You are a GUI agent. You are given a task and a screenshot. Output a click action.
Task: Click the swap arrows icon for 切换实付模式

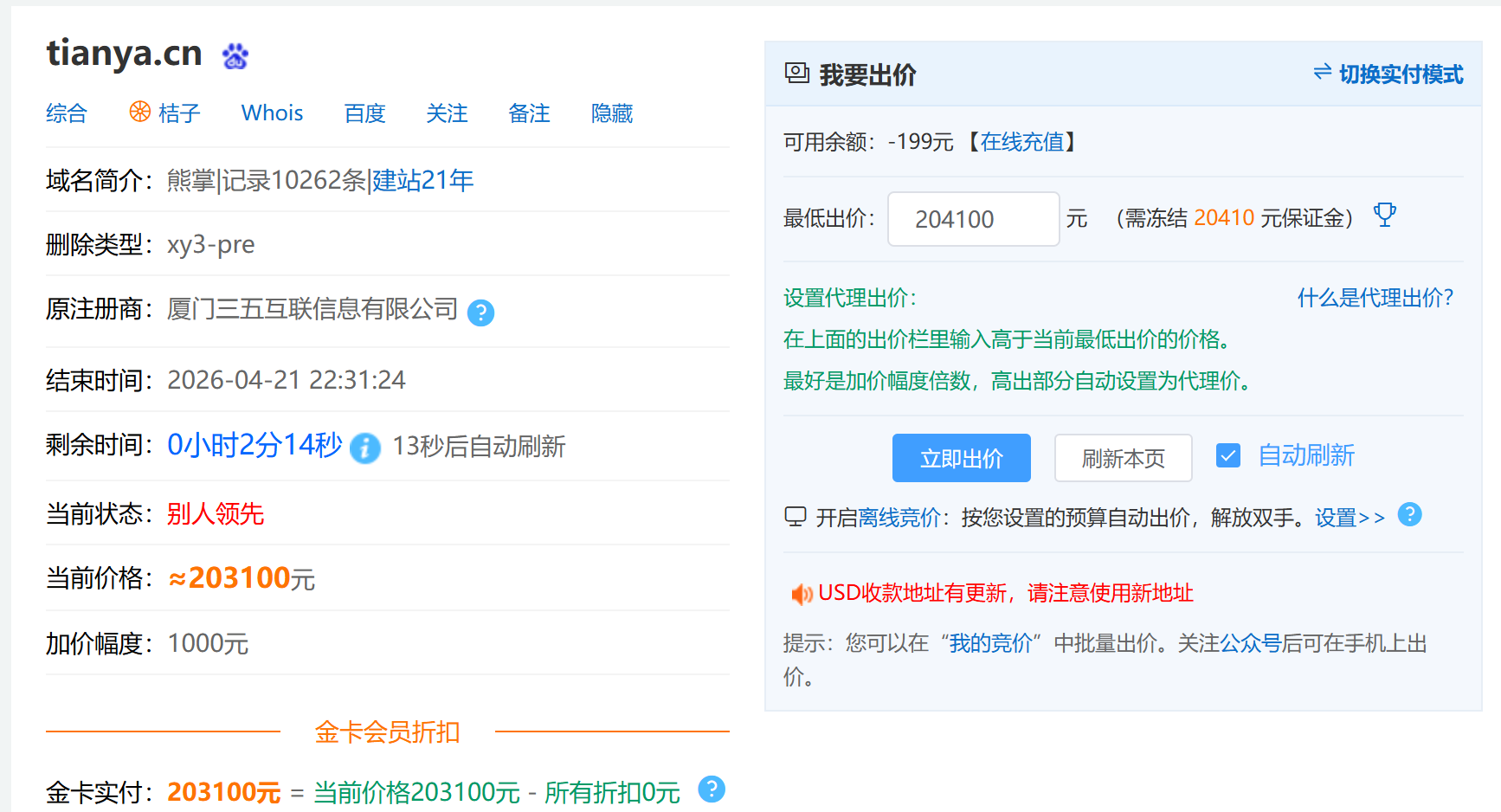(1323, 72)
